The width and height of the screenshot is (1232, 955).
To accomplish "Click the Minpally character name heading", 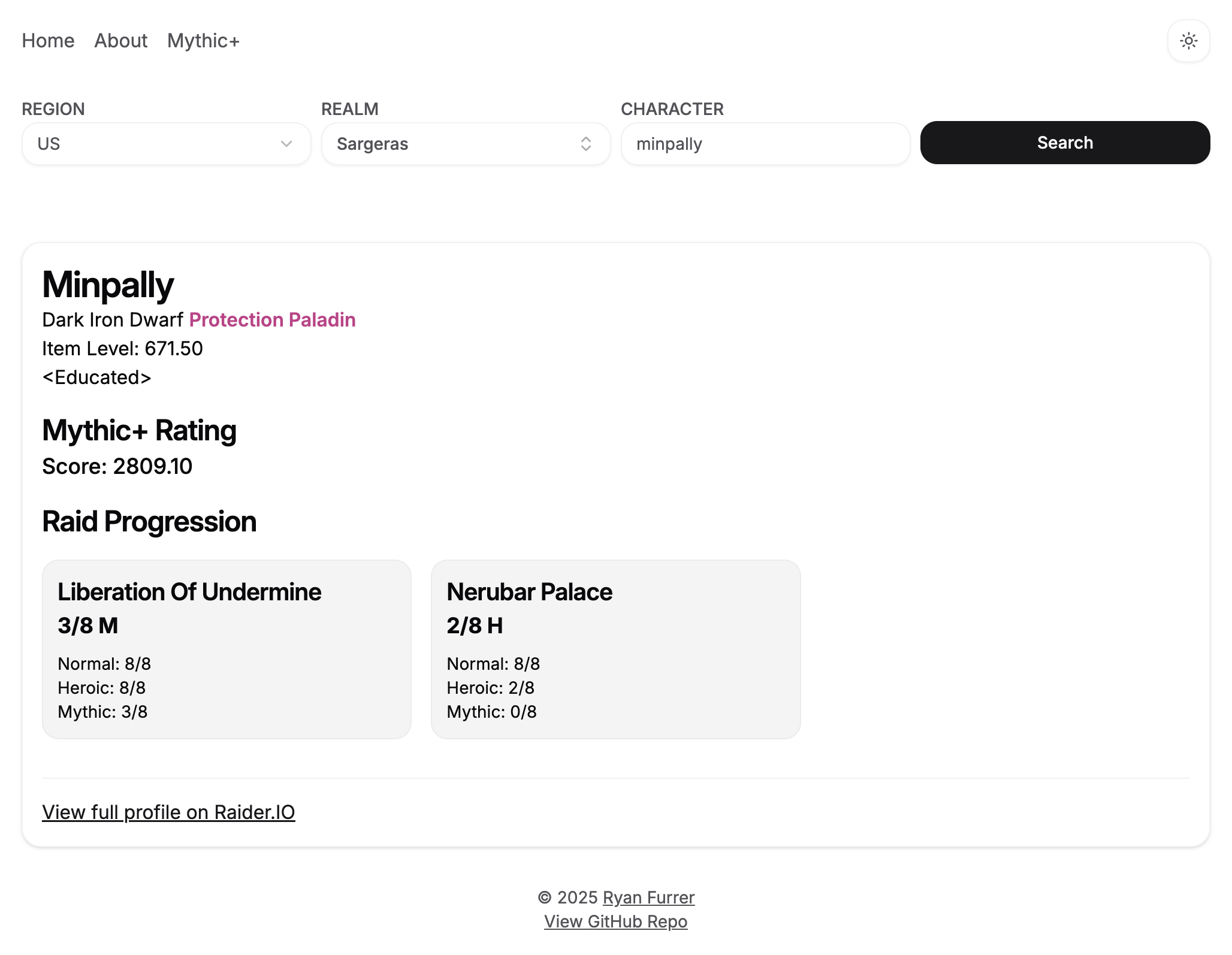I will coord(108,285).
